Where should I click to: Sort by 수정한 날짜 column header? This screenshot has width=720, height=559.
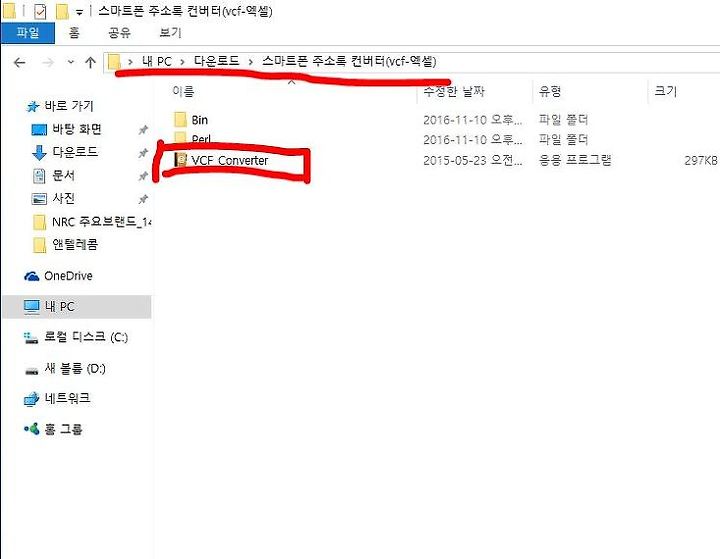click(454, 91)
